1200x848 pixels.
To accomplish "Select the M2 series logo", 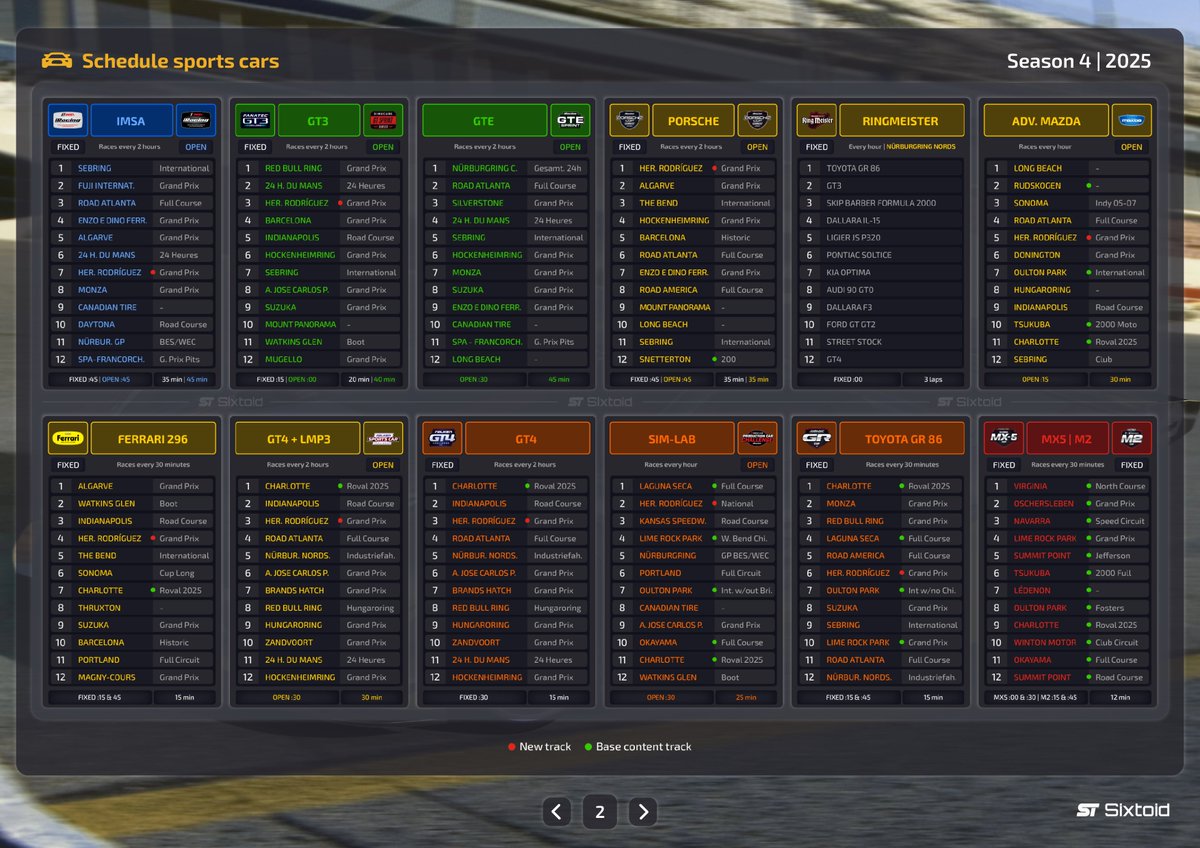I will (1131, 438).
